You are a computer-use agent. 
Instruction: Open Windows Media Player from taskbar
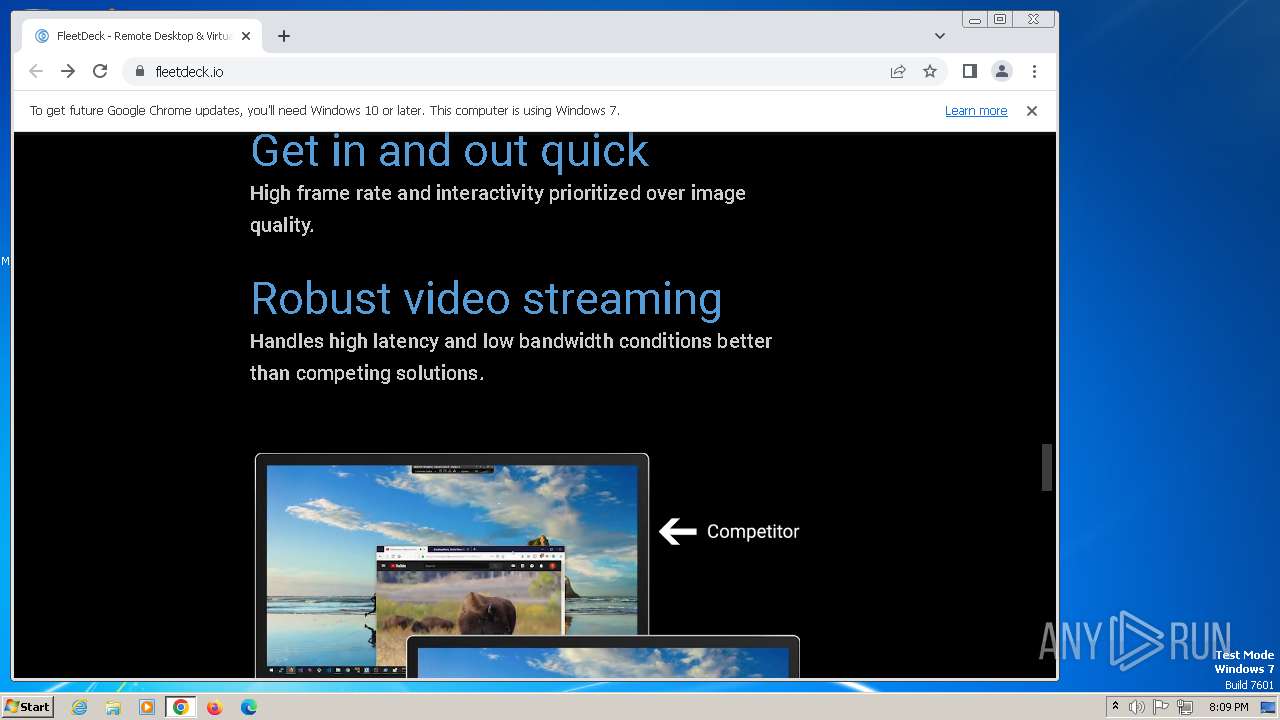147,707
